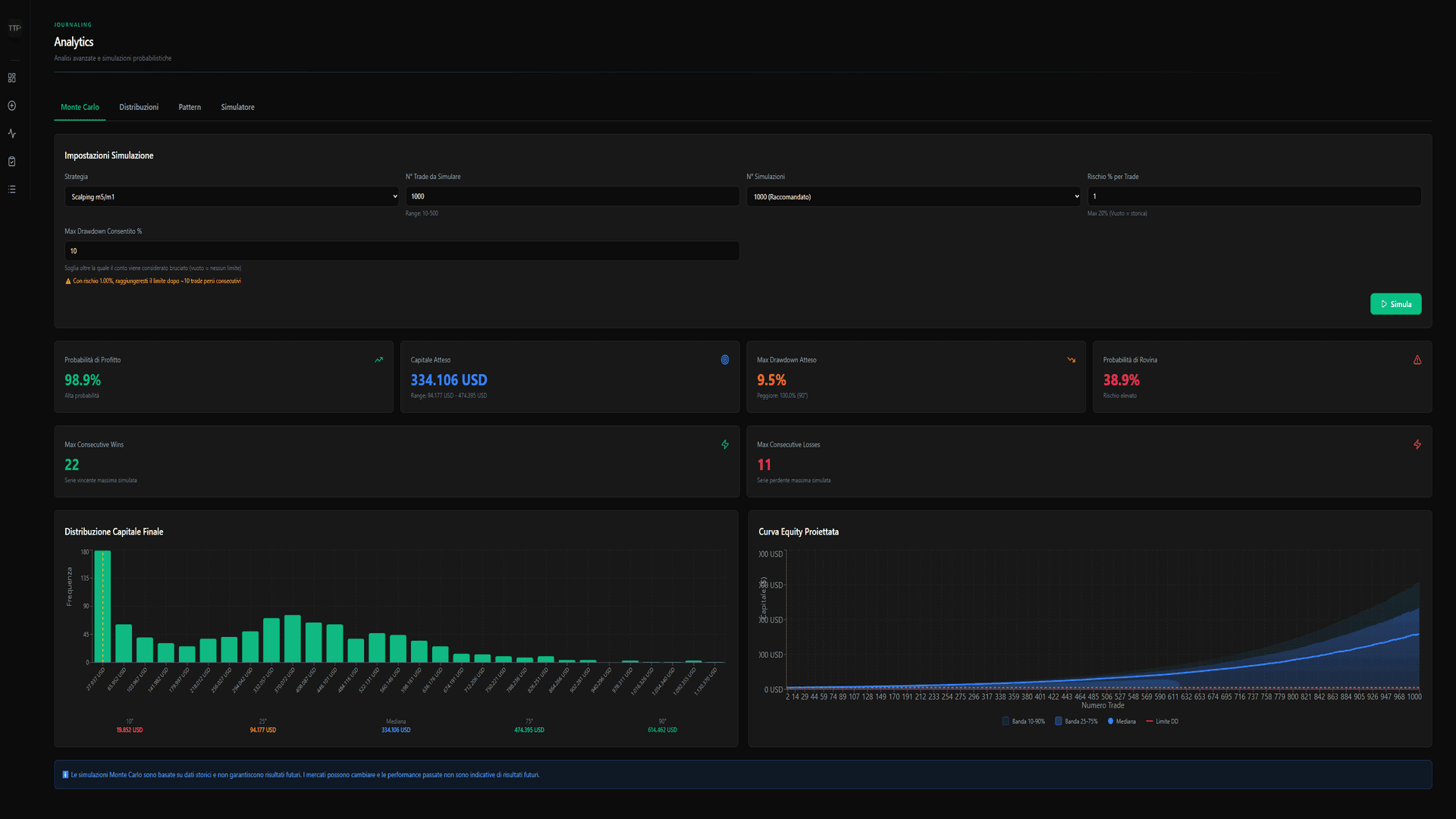Click the trending-up icon on Probabilità di Profitto
Image resolution: width=1456 pixels, height=819 pixels.
click(x=378, y=359)
